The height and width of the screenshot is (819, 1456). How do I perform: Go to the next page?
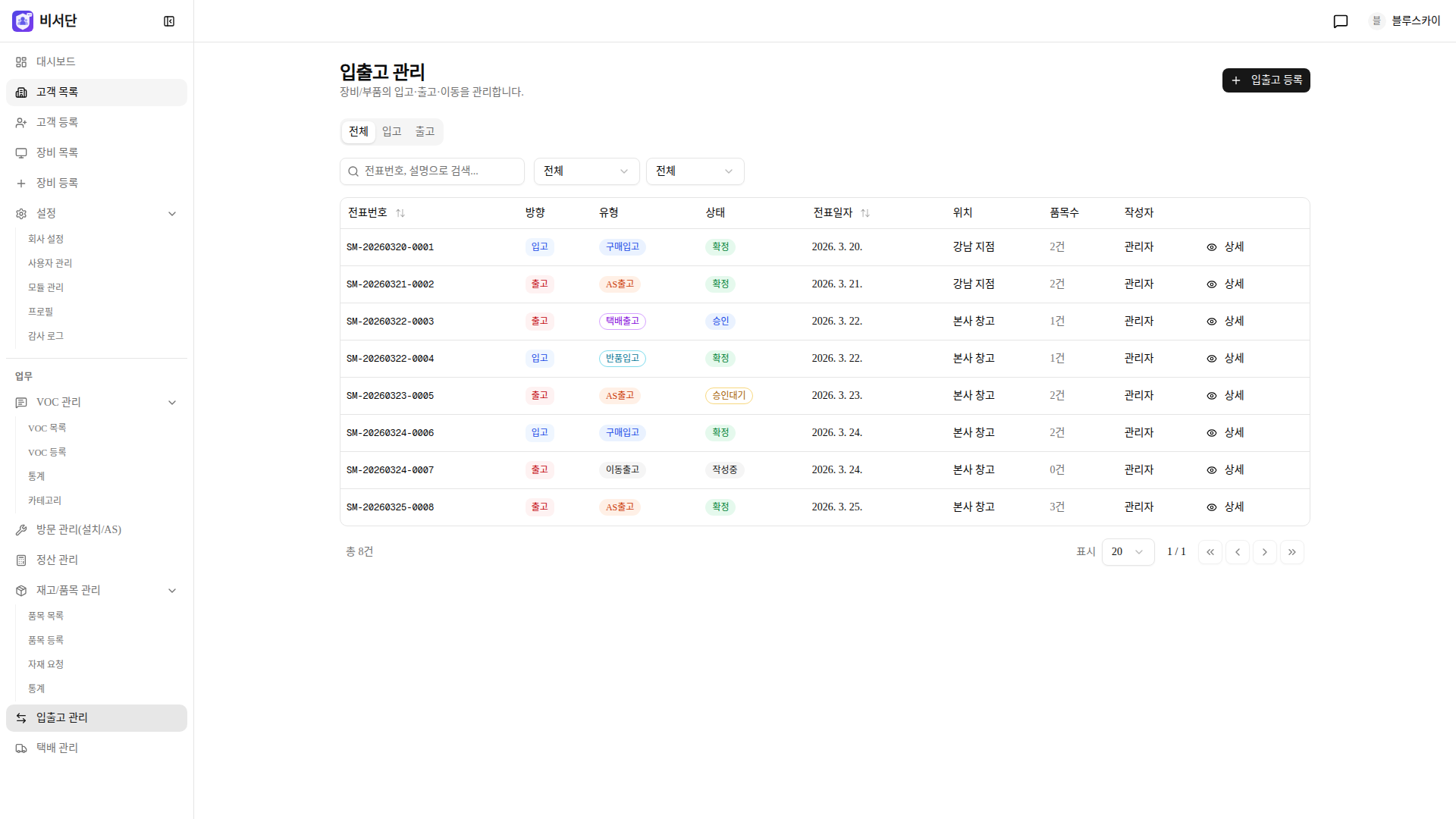tap(1265, 552)
